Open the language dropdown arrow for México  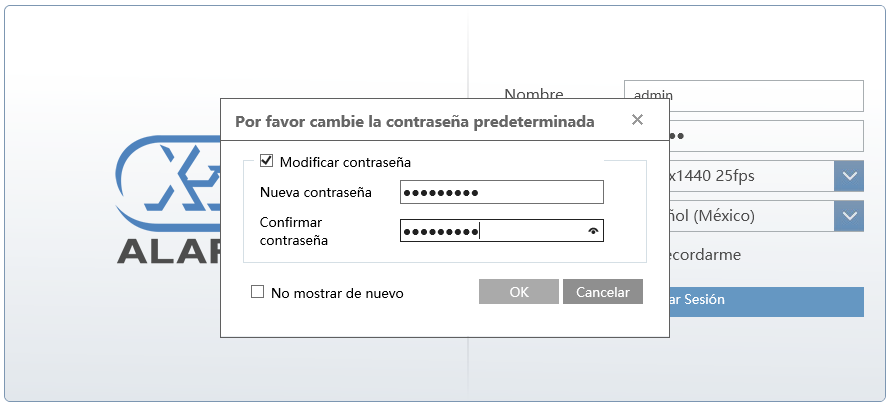point(849,216)
